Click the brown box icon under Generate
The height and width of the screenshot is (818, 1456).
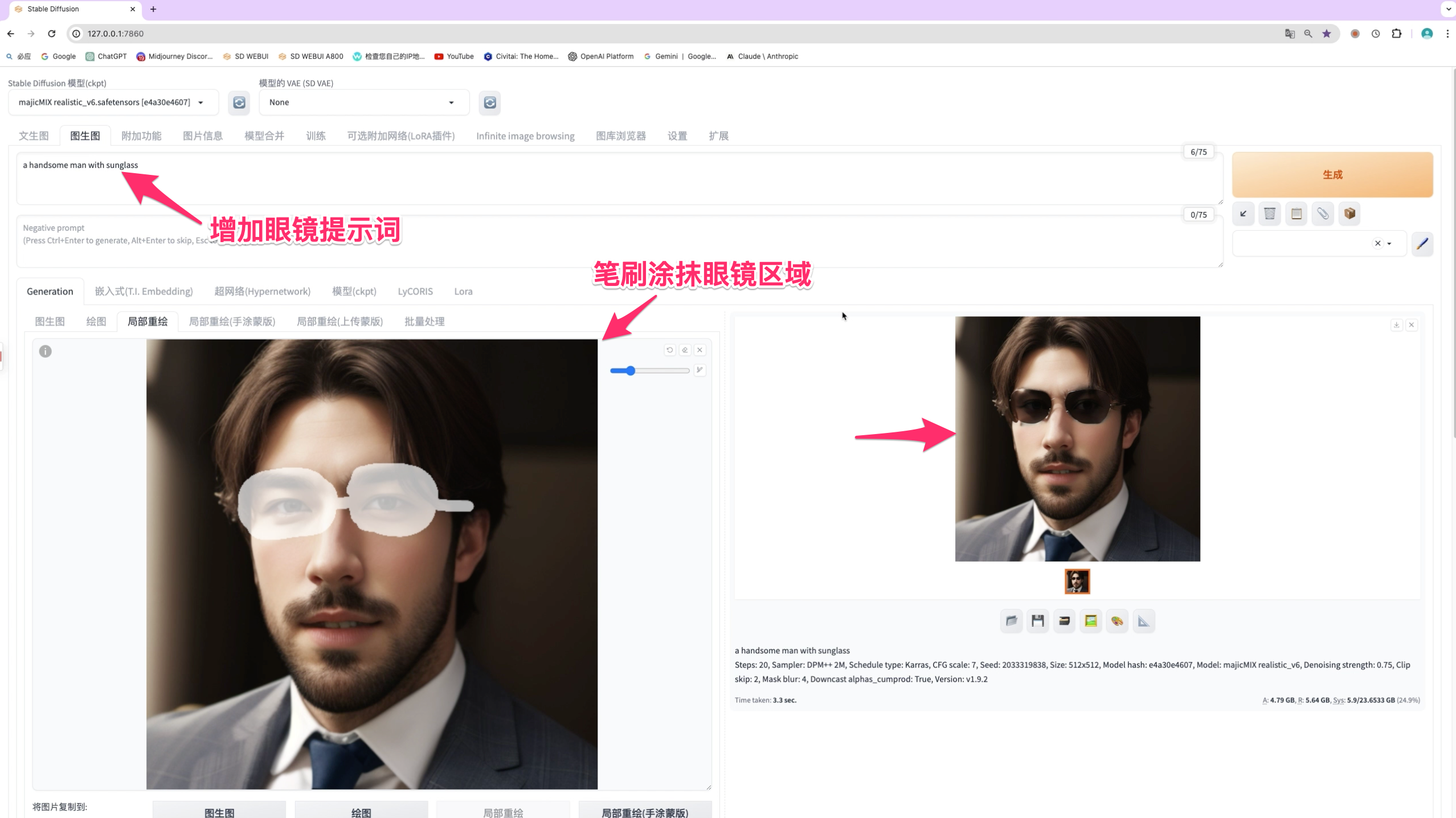click(1349, 214)
